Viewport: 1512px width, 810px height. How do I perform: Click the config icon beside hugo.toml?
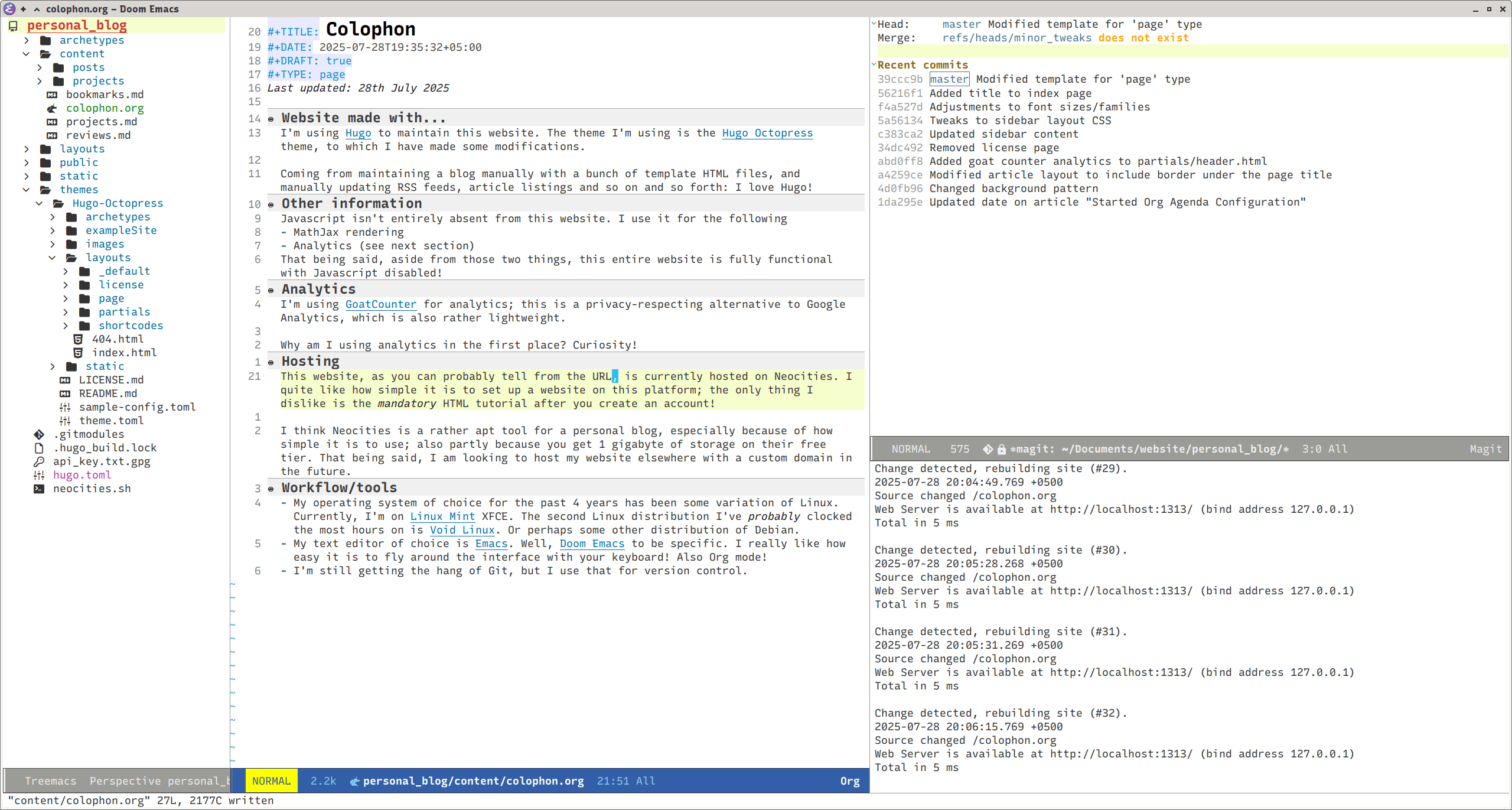click(x=39, y=475)
